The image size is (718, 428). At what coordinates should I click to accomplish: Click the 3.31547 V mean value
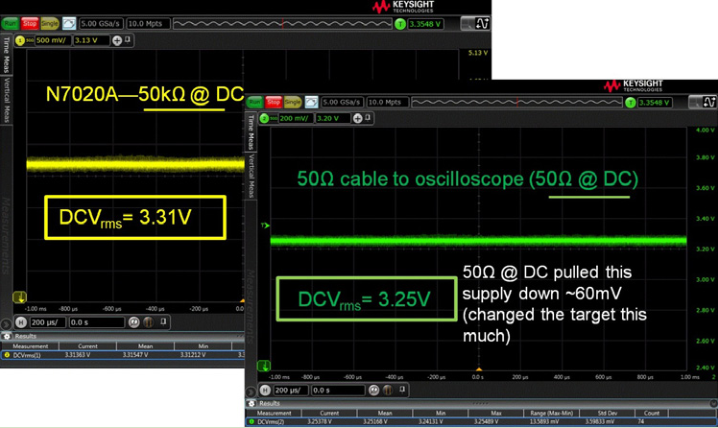click(136, 355)
